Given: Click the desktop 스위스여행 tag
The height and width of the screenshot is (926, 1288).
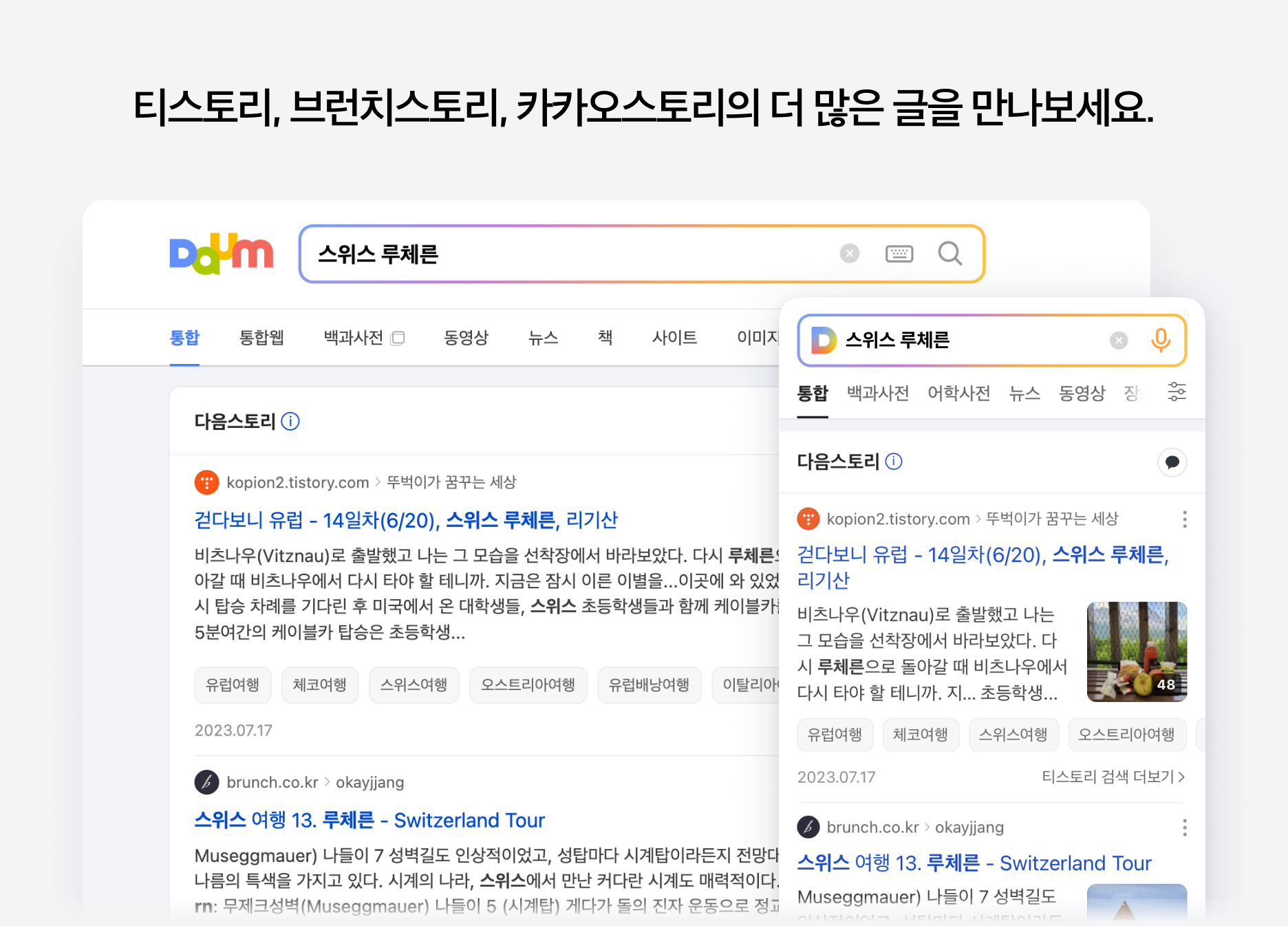Looking at the screenshot, I should click(x=414, y=685).
